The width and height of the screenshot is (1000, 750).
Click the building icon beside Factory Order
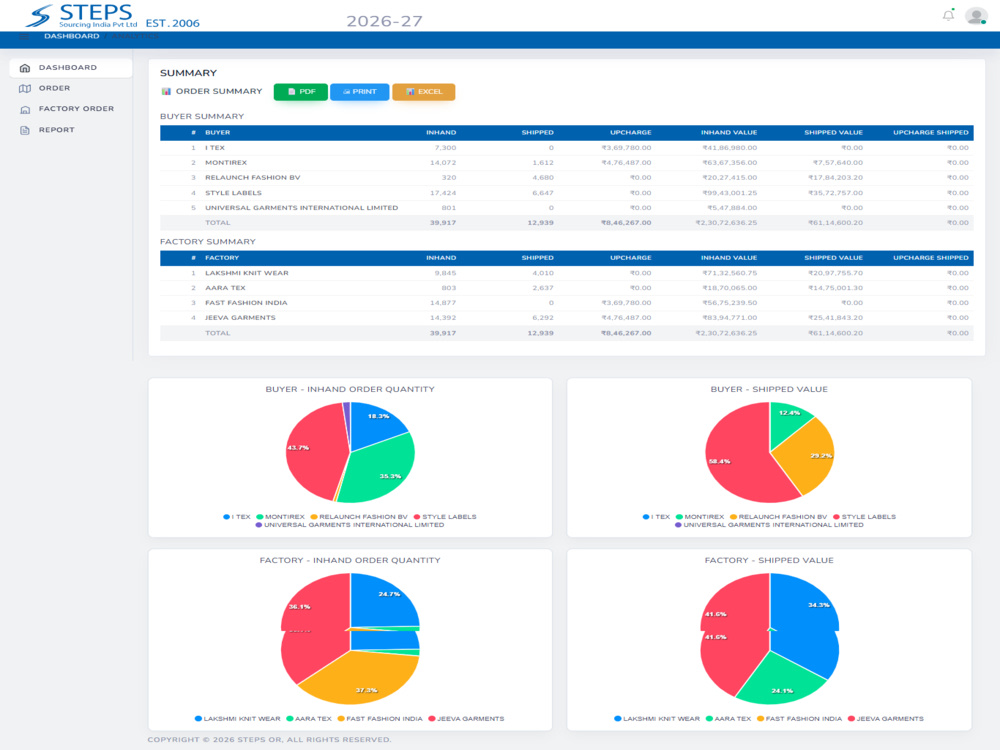[25, 110]
